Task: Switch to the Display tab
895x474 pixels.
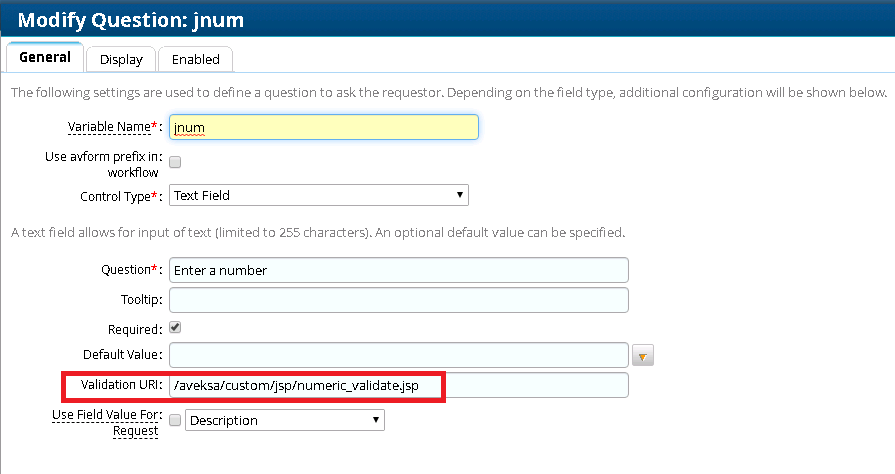Action: coord(121,59)
